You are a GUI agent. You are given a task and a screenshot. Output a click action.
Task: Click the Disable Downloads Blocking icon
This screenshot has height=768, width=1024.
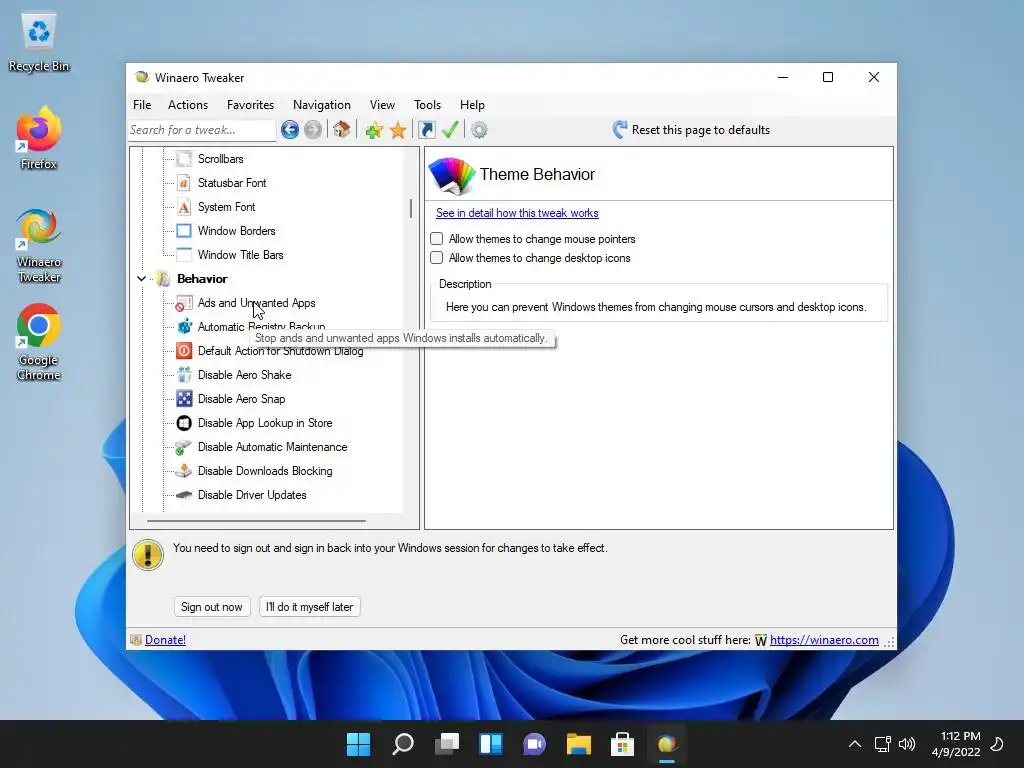[184, 471]
